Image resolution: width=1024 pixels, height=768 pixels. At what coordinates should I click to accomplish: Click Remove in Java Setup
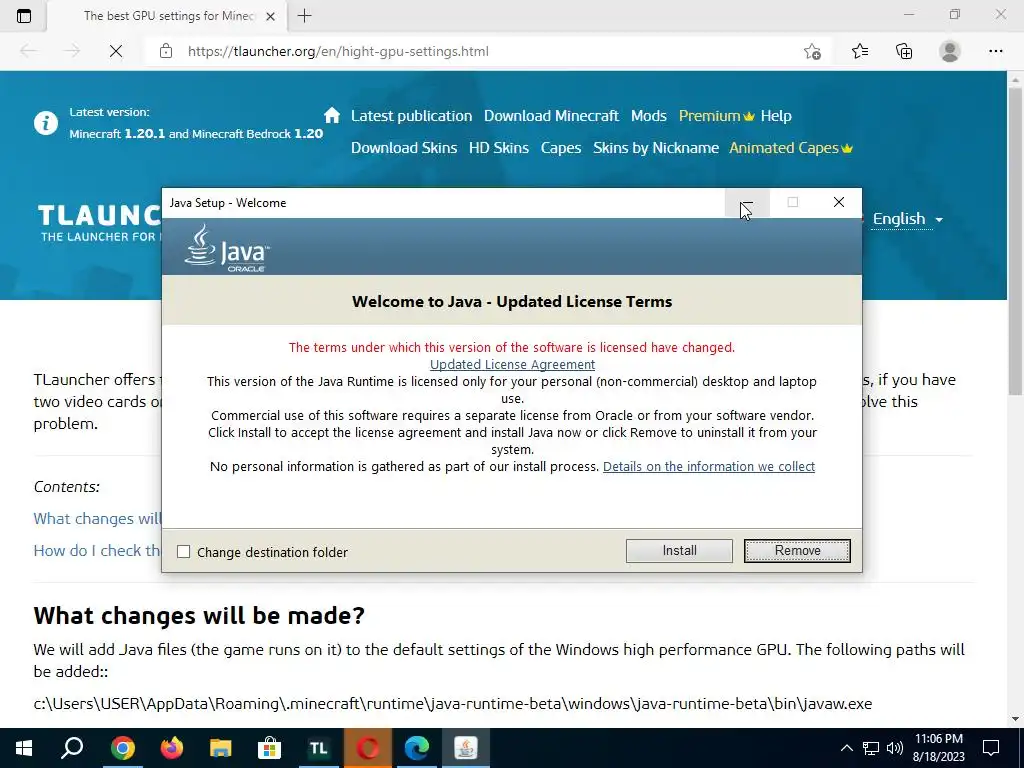pyautogui.click(x=797, y=551)
